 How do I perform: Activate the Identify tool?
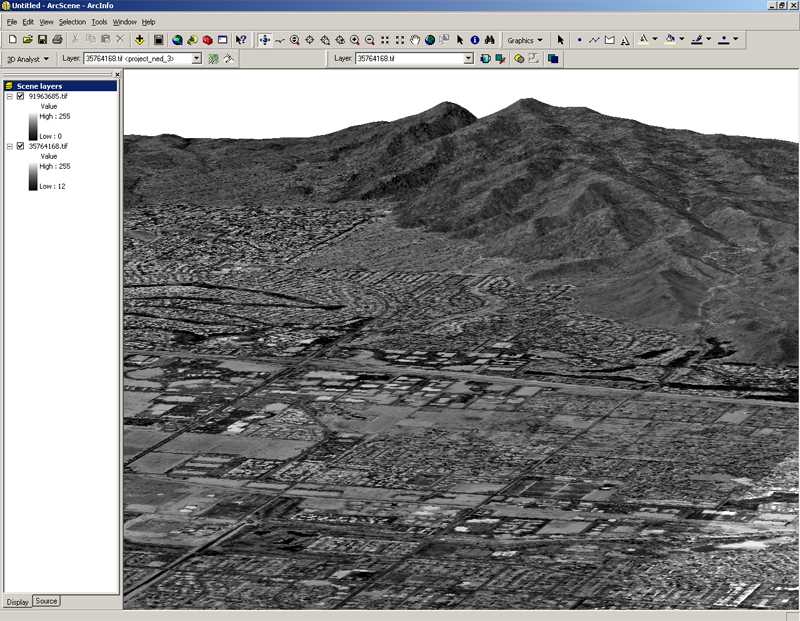coord(475,40)
